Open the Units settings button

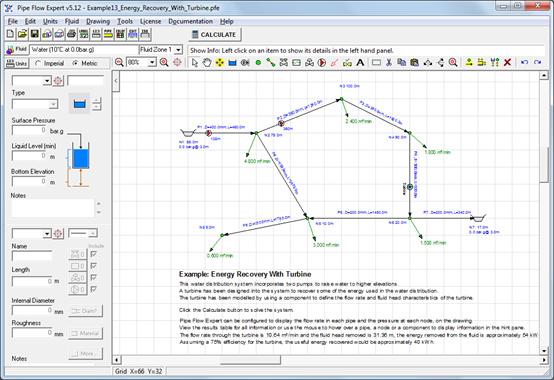click(x=17, y=64)
